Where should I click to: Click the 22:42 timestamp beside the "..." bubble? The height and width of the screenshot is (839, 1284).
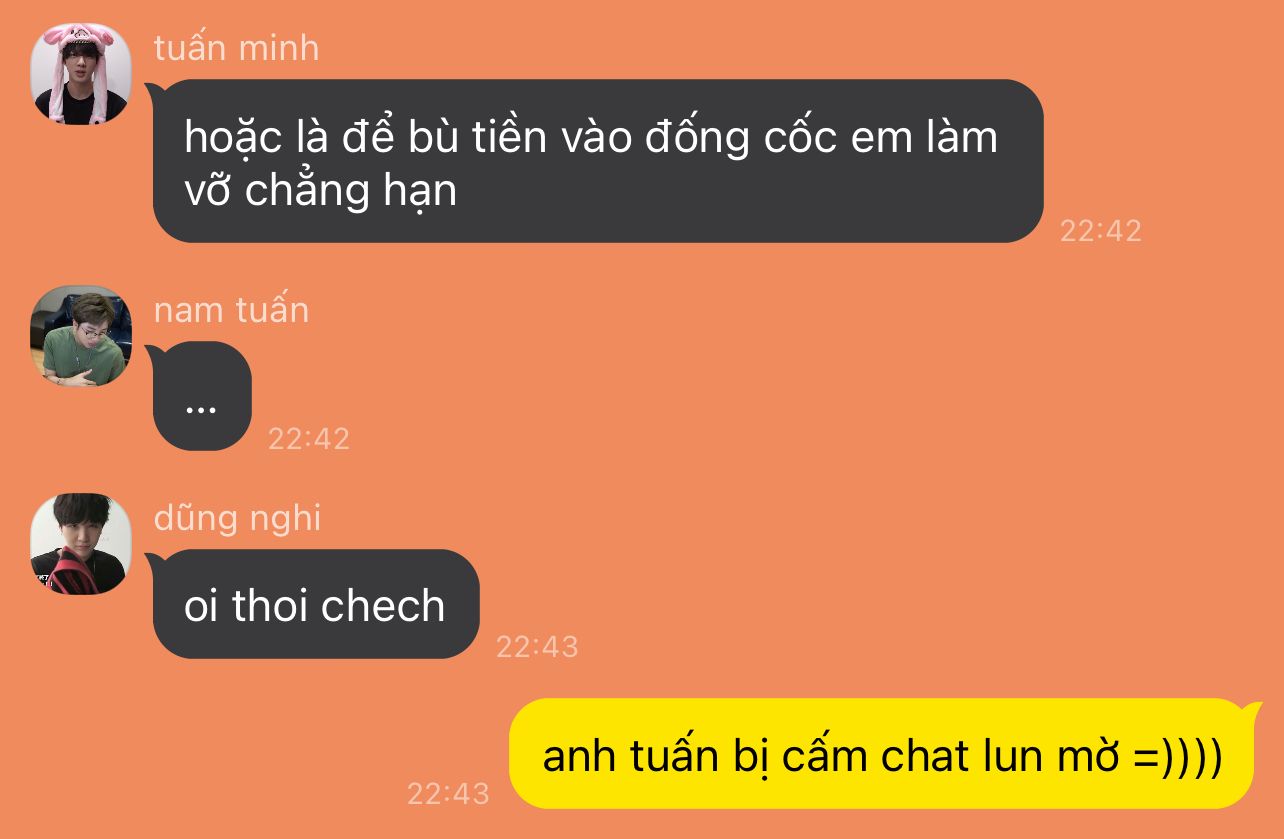pos(309,438)
